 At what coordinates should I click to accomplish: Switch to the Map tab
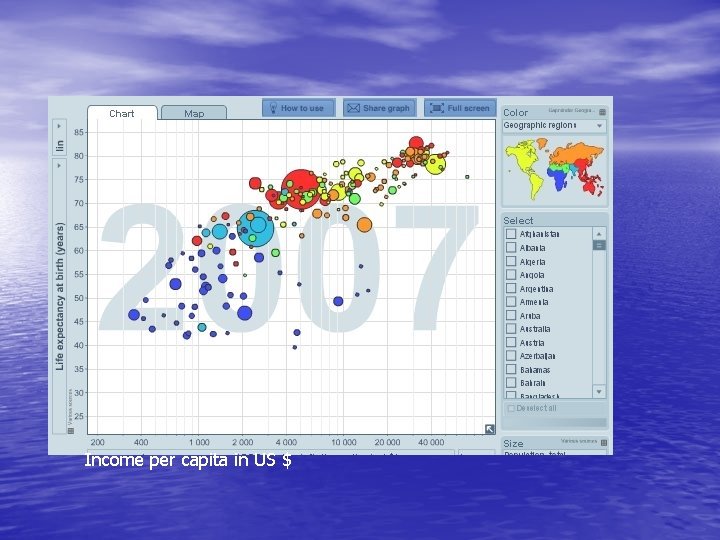tap(194, 113)
